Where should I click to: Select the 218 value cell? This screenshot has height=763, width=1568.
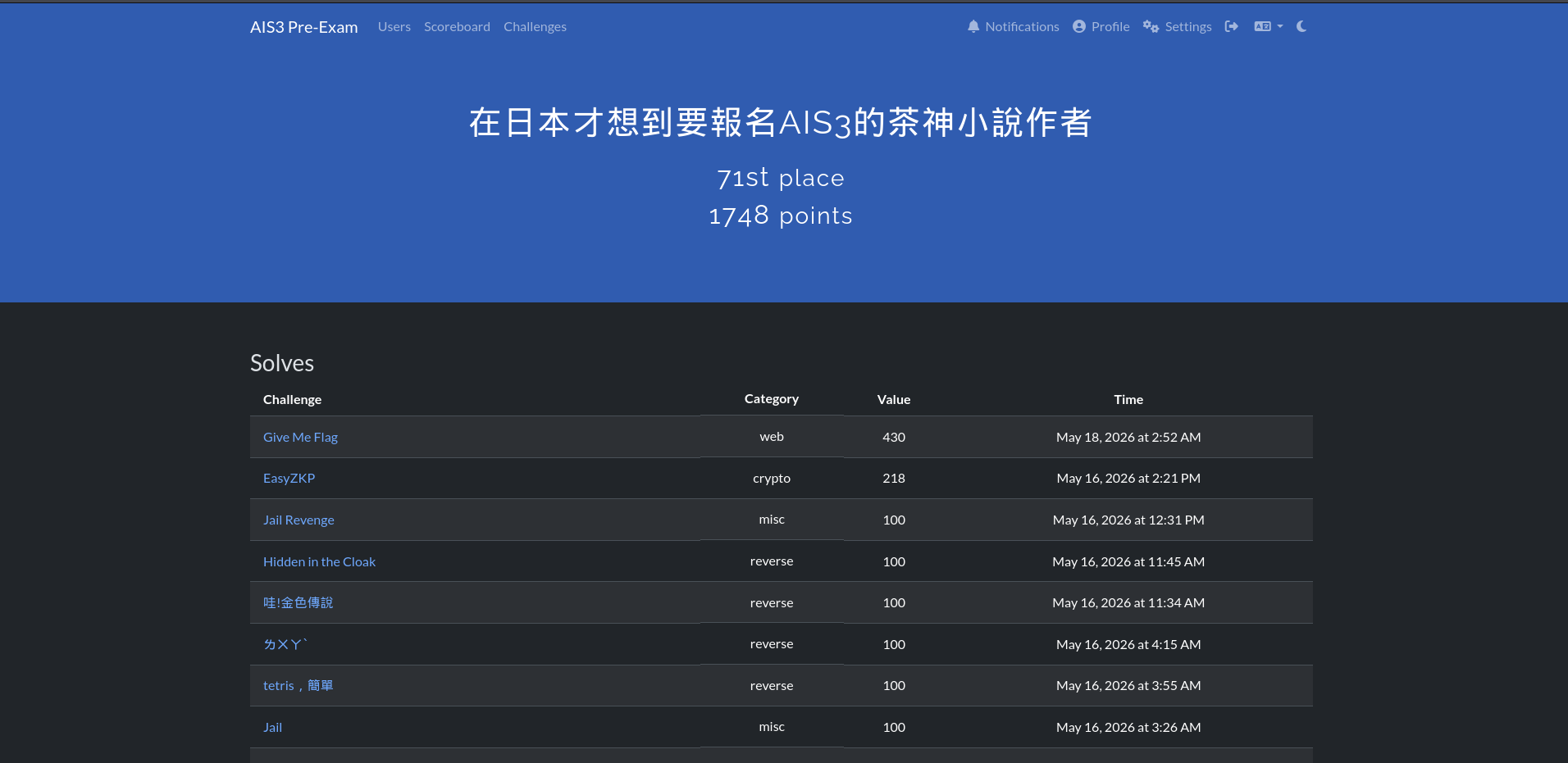pyautogui.click(x=894, y=479)
